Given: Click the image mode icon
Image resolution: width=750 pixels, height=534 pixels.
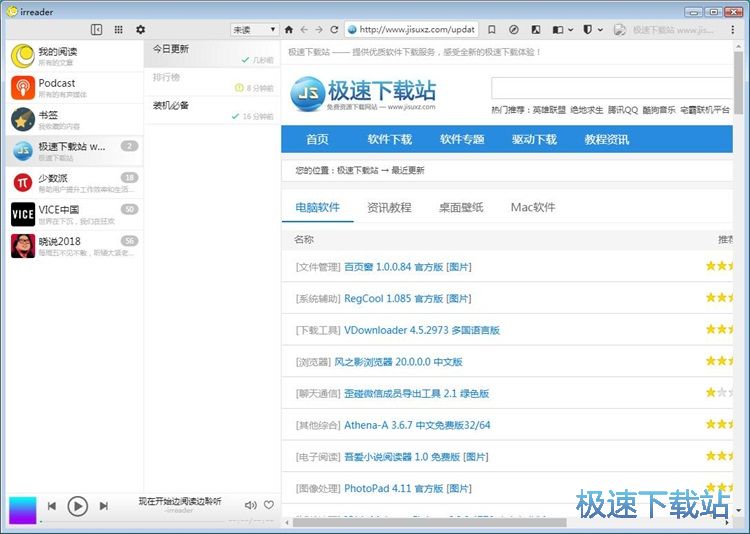Looking at the screenshot, I should pyautogui.click(x=536, y=30).
